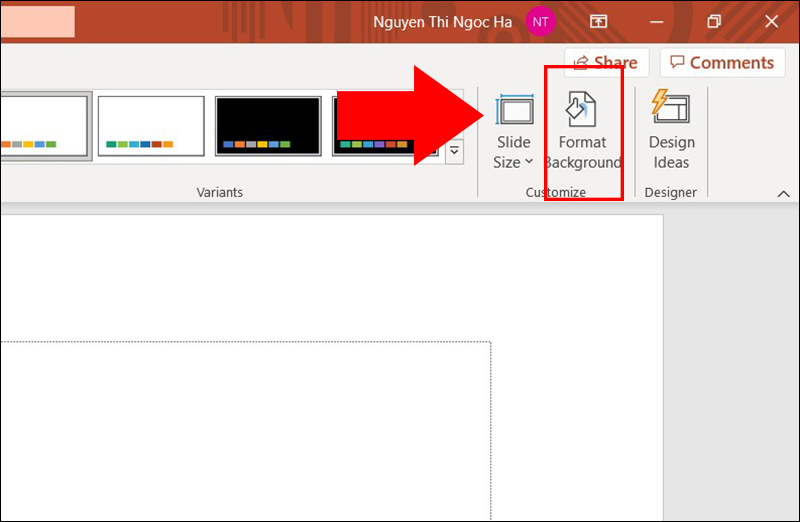Select the white variant with green-blue color bars
Screen dimensions: 800x522
[151, 126]
